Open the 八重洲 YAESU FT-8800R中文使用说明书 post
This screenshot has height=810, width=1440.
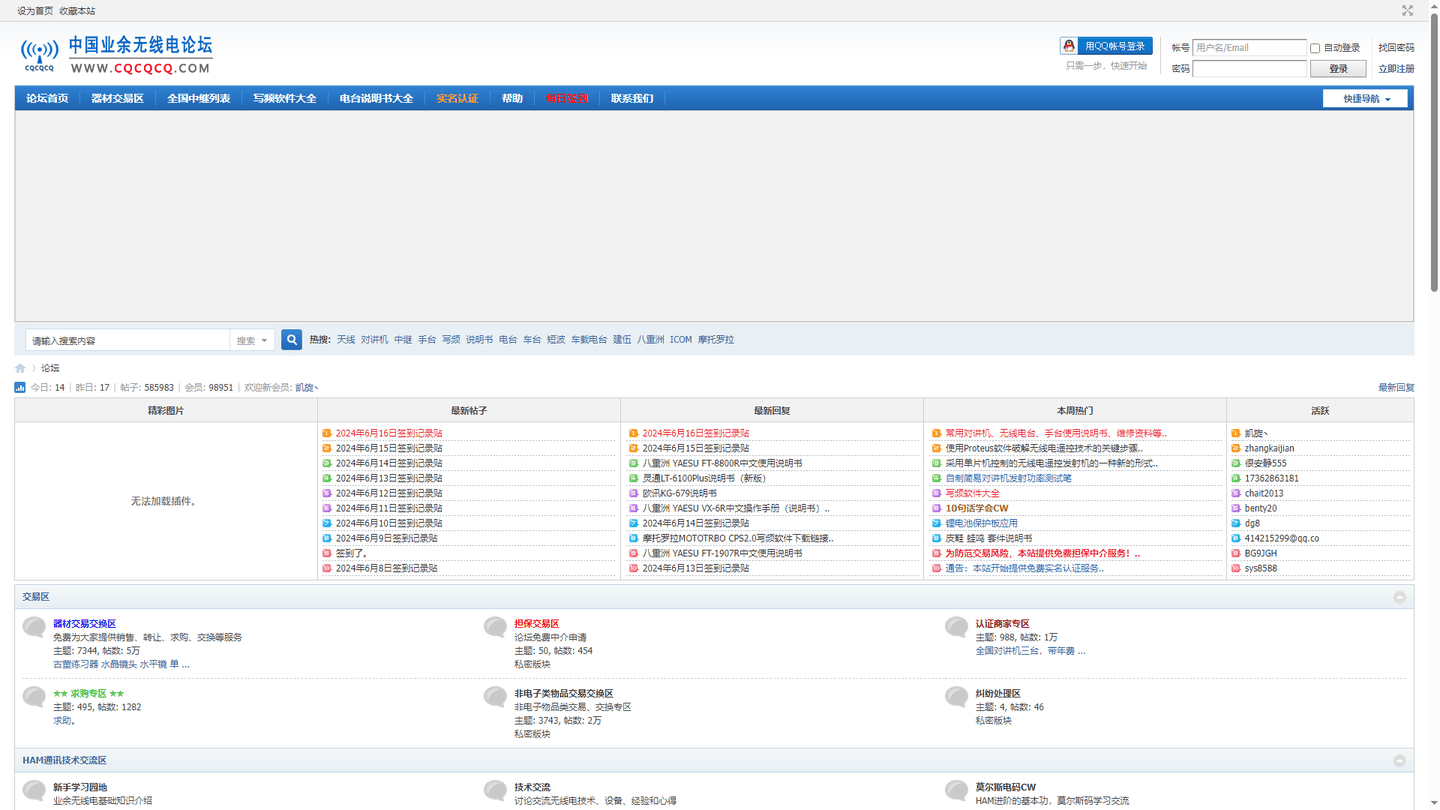(722, 463)
